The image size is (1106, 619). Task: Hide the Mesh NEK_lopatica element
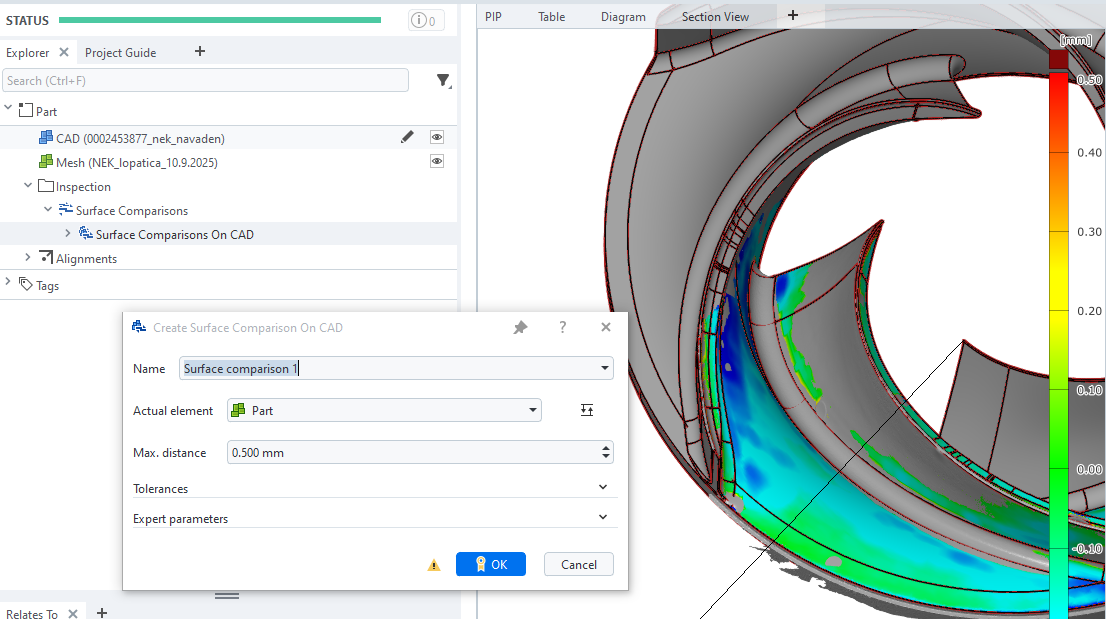click(437, 161)
